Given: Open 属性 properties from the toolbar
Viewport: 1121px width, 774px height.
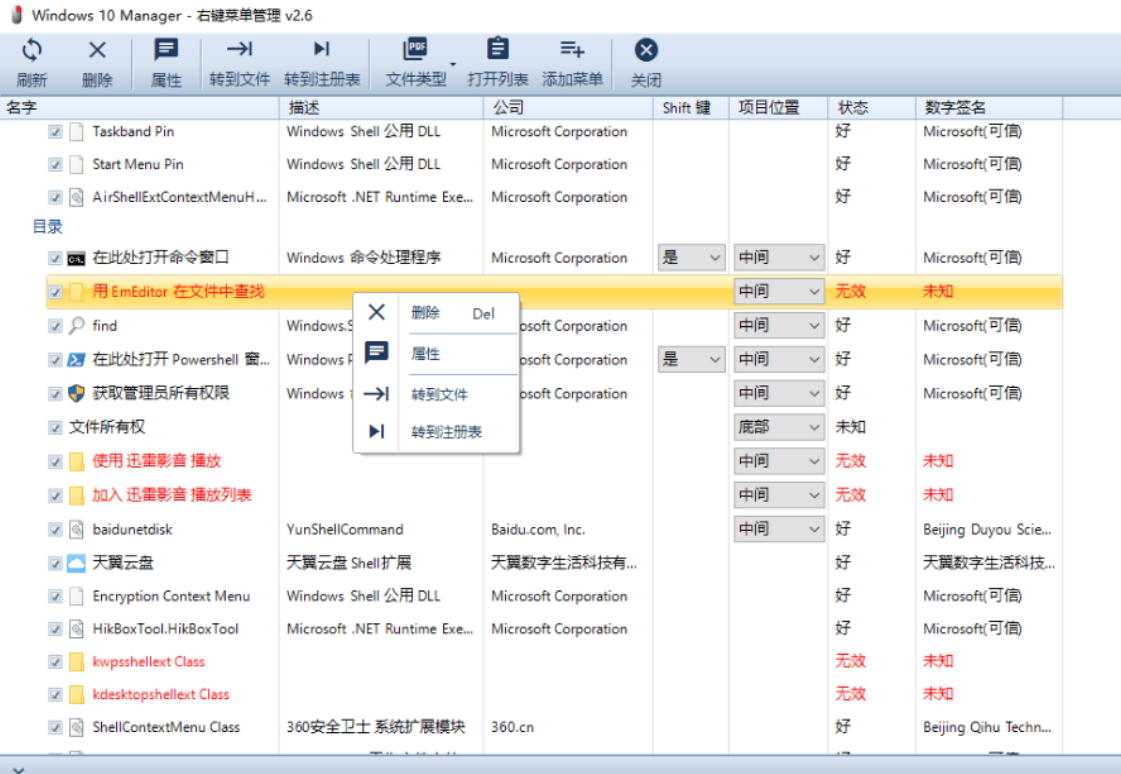Looking at the screenshot, I should pos(166,51).
